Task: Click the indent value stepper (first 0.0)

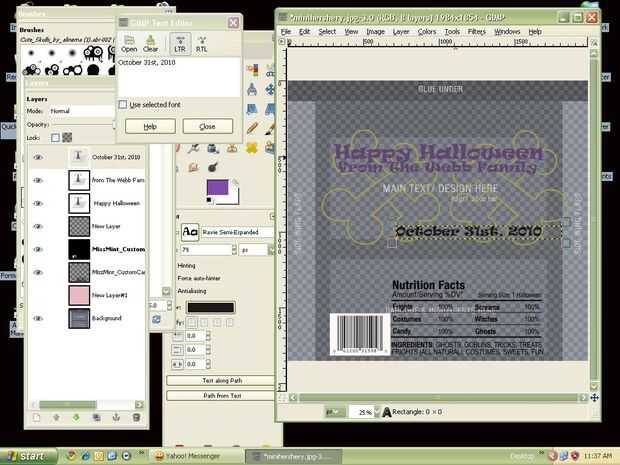Action: [208, 336]
